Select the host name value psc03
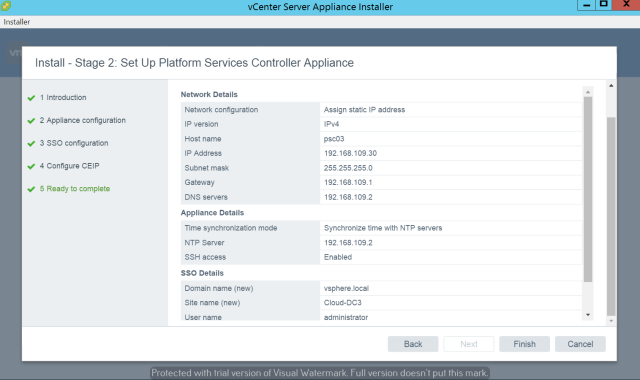Screen dimensions: 640x380 (x=334, y=139)
